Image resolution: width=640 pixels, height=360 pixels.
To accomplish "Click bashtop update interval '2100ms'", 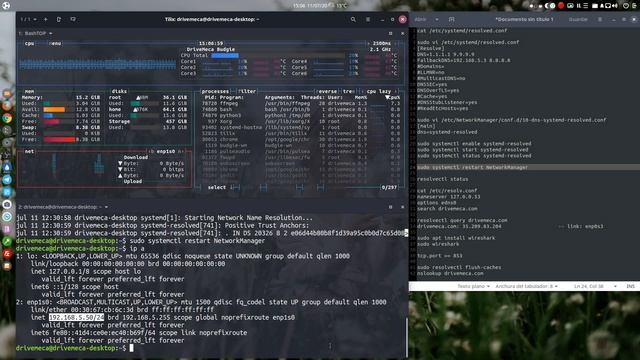I will point(382,43).
